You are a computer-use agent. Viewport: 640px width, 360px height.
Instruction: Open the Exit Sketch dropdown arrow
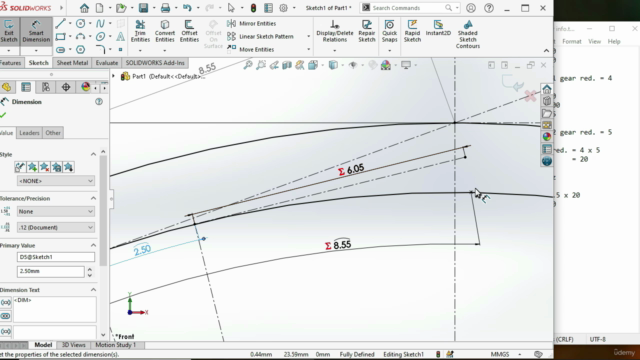click(9, 51)
